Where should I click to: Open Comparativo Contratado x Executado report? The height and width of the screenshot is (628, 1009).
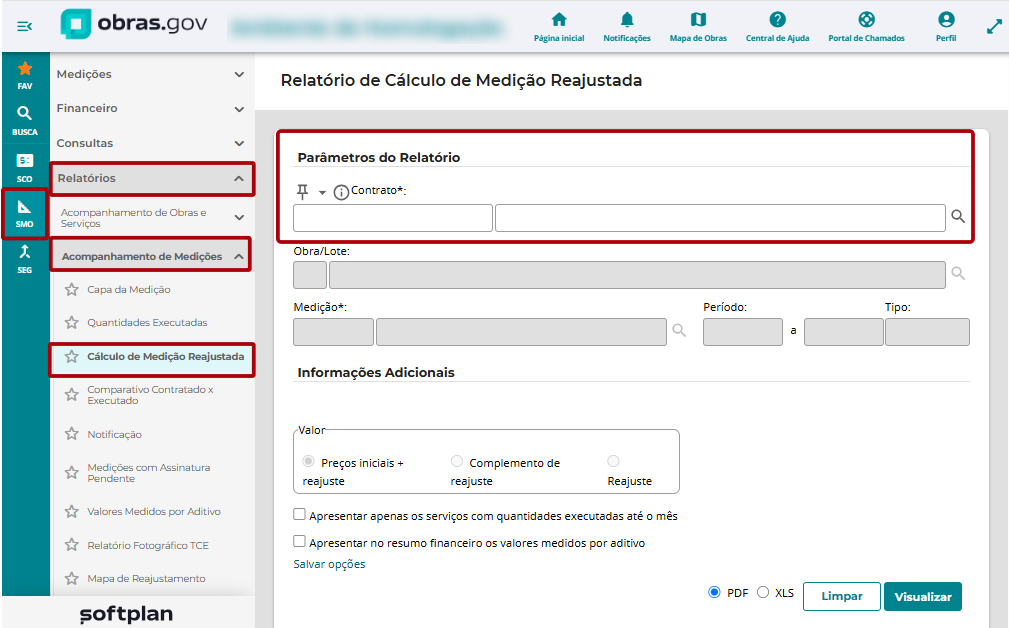pyautogui.click(x=150, y=395)
